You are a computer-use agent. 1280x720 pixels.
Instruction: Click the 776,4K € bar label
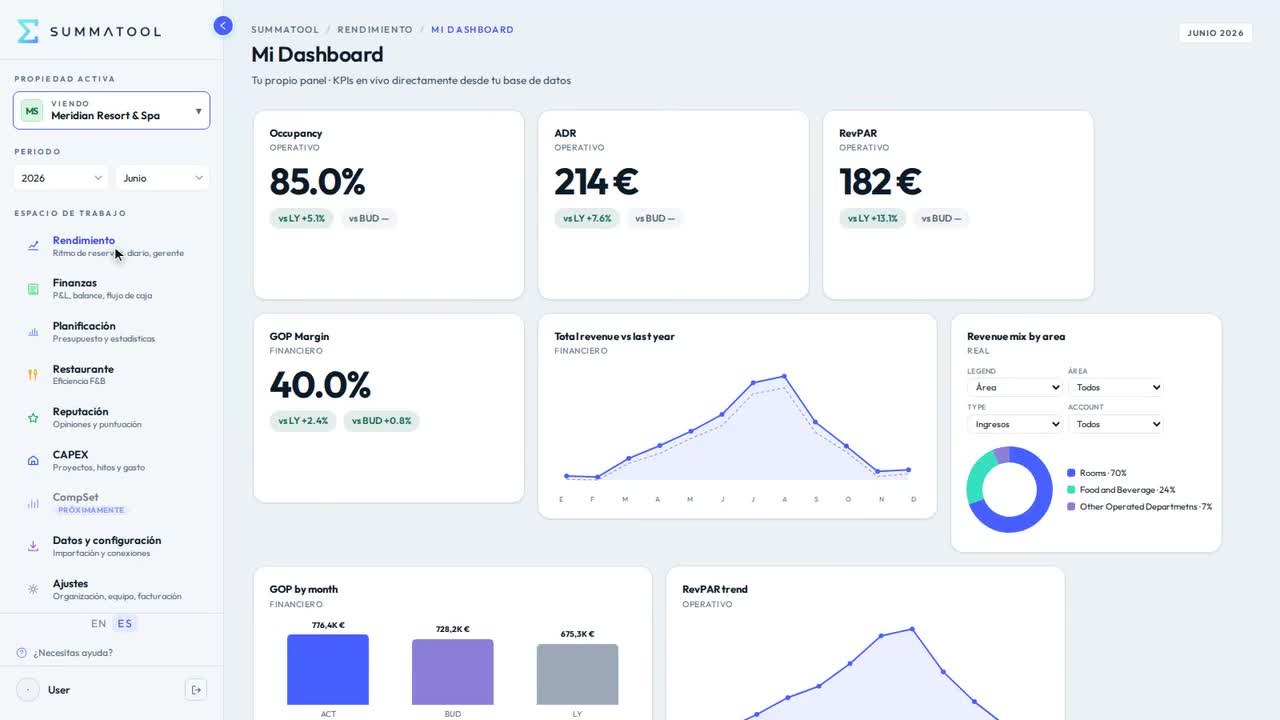328,625
